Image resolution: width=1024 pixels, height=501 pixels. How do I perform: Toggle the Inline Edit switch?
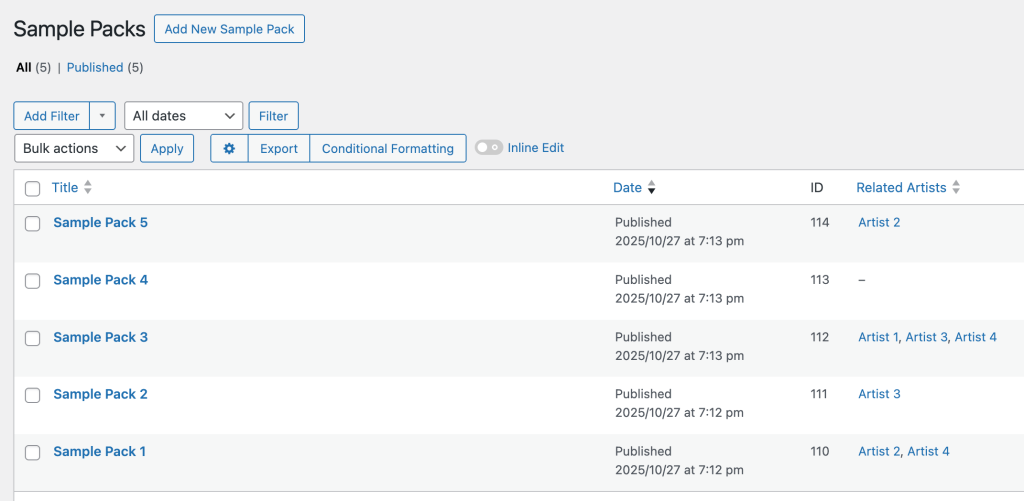(488, 148)
